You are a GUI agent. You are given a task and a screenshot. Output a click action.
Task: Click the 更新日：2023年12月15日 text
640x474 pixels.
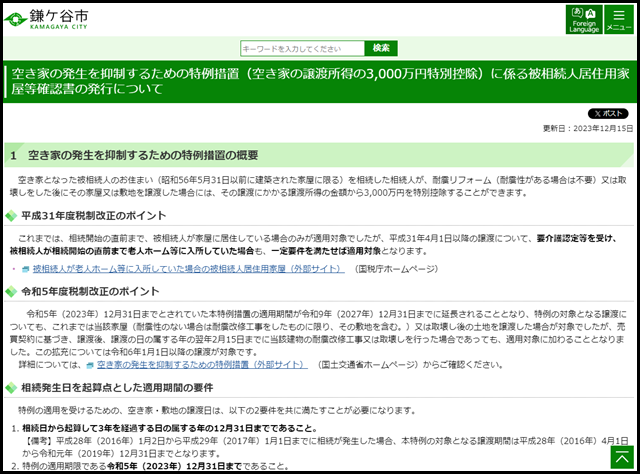(588, 129)
